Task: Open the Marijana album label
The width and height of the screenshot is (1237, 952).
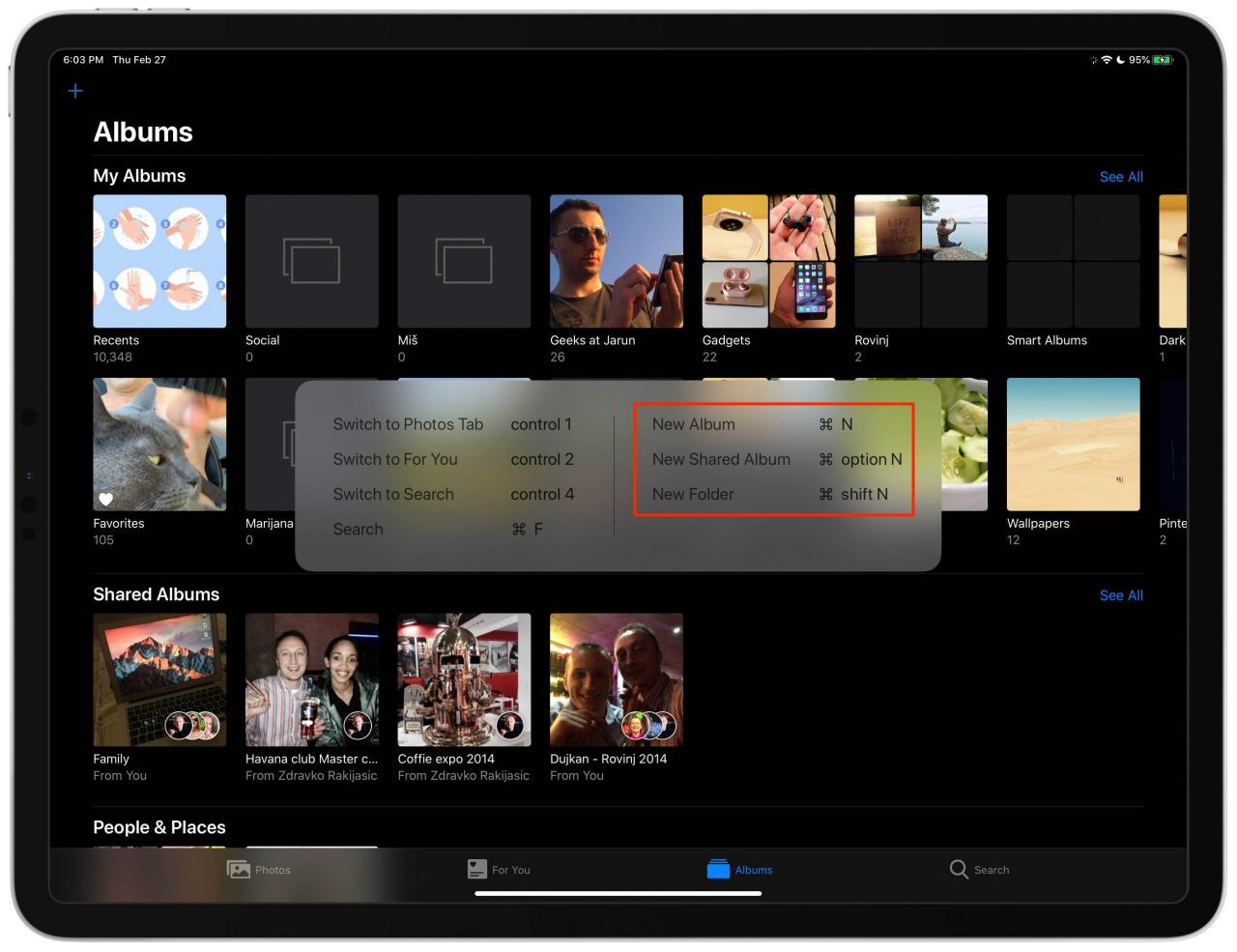Action: 270,523
